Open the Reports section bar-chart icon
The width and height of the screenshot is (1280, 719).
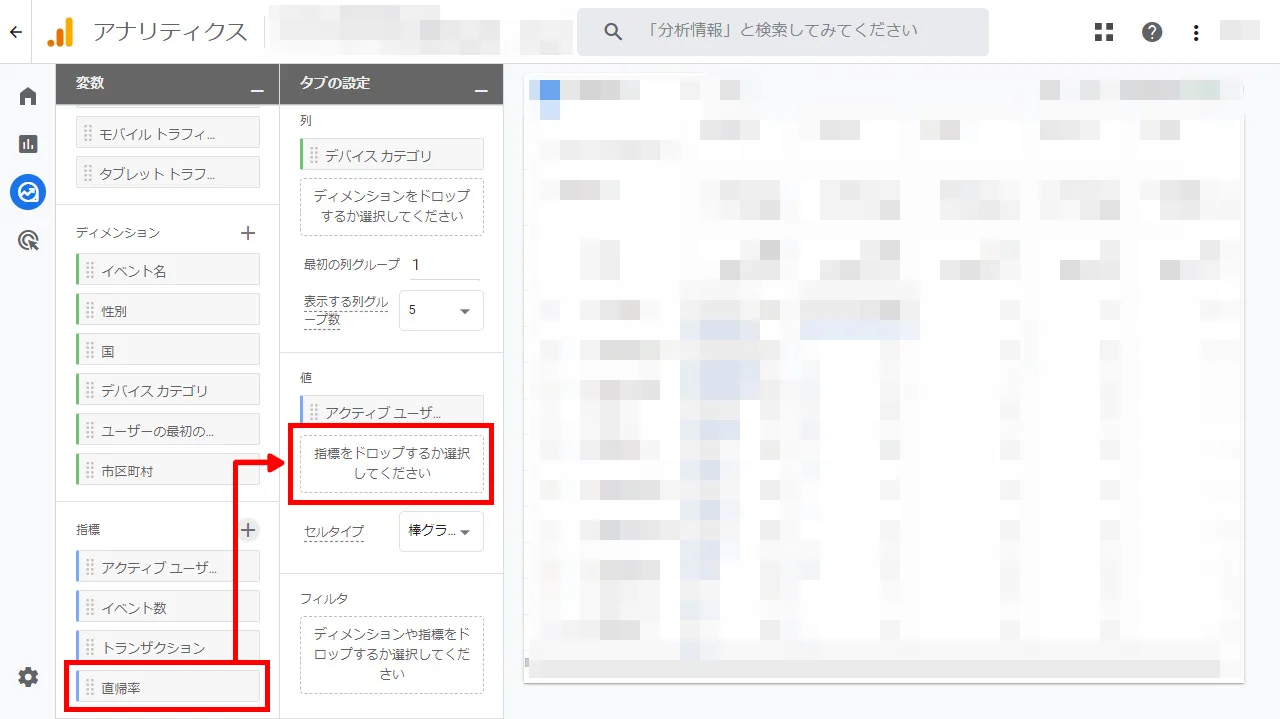pyautogui.click(x=27, y=144)
